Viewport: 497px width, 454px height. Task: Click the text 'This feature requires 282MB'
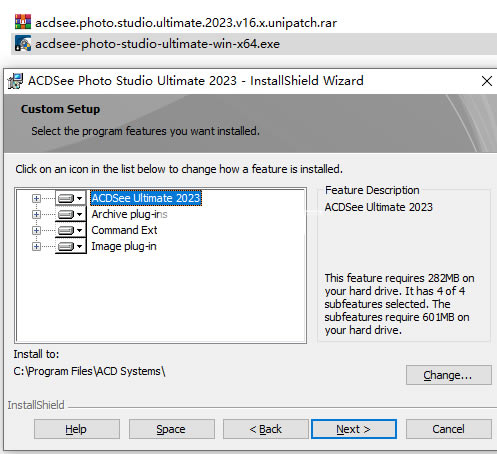392,278
